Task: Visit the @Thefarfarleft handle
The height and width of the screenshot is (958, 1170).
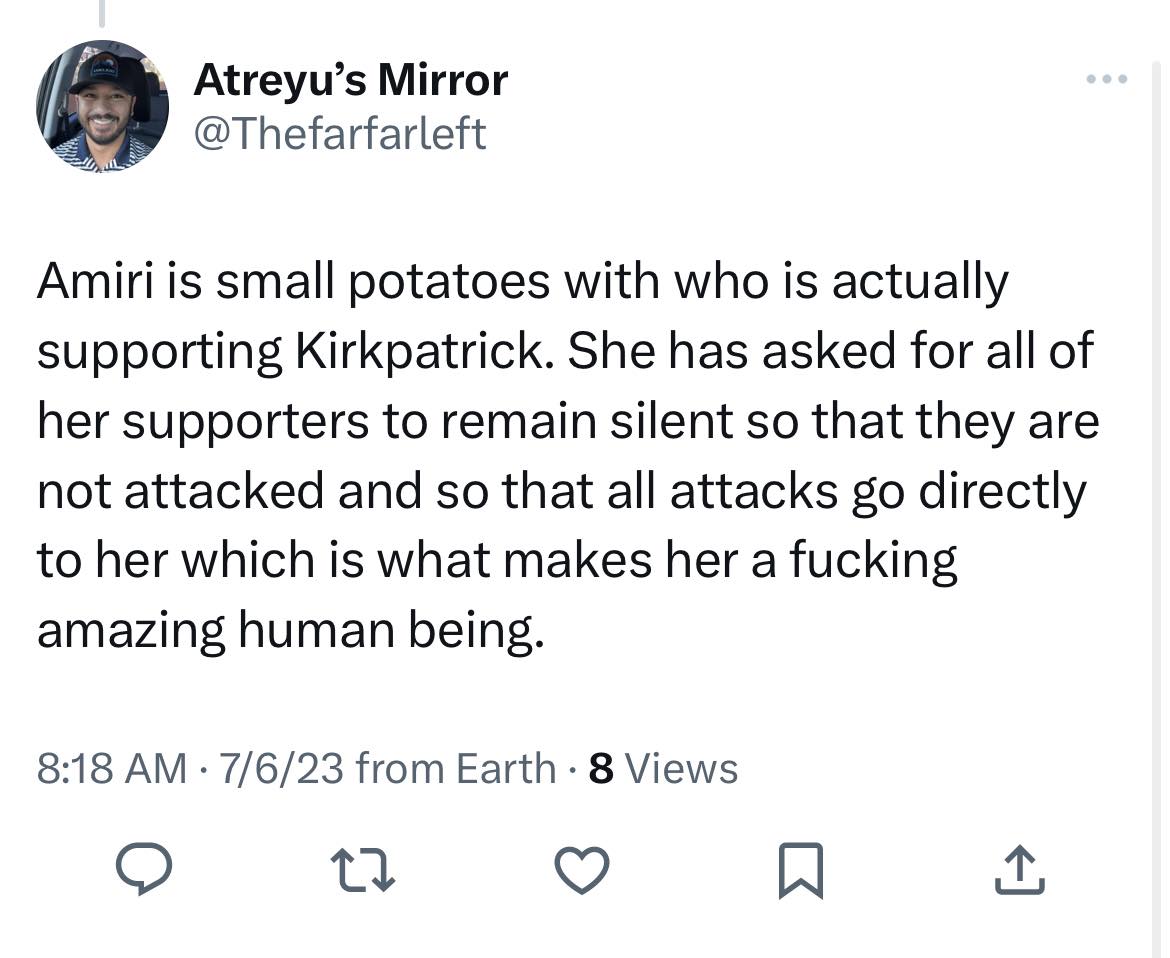Action: [339, 131]
